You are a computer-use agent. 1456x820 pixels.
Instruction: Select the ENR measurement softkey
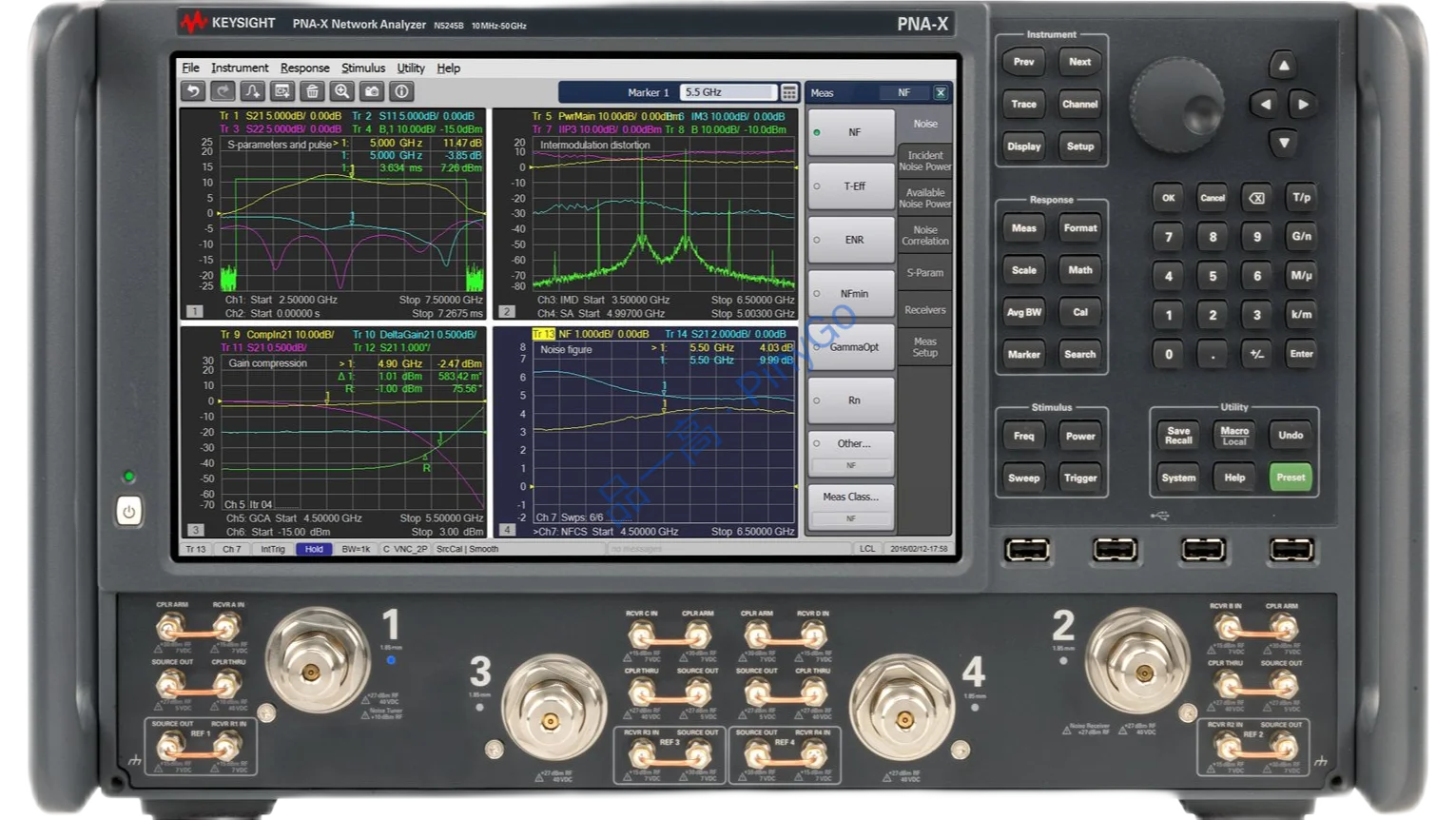click(x=851, y=240)
